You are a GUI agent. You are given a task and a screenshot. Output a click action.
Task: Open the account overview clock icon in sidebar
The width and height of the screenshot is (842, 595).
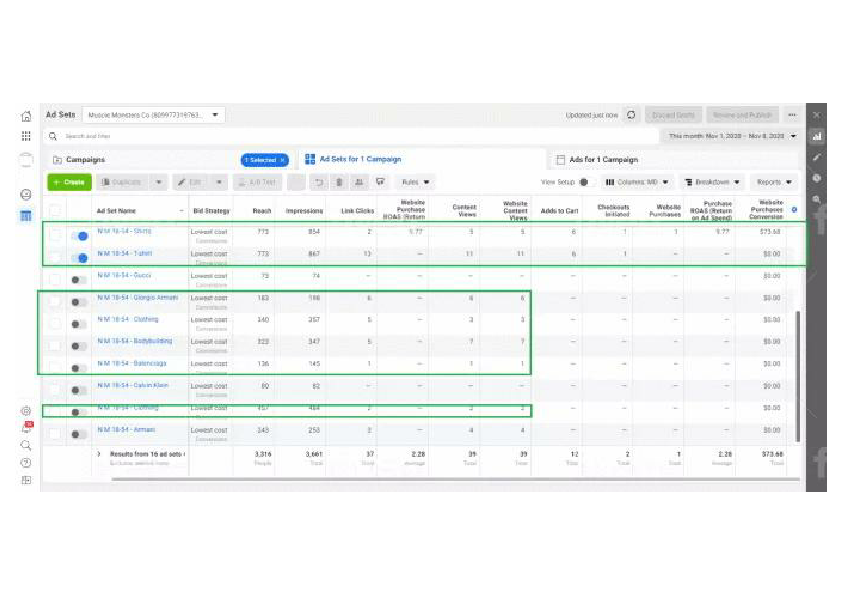tap(26, 194)
